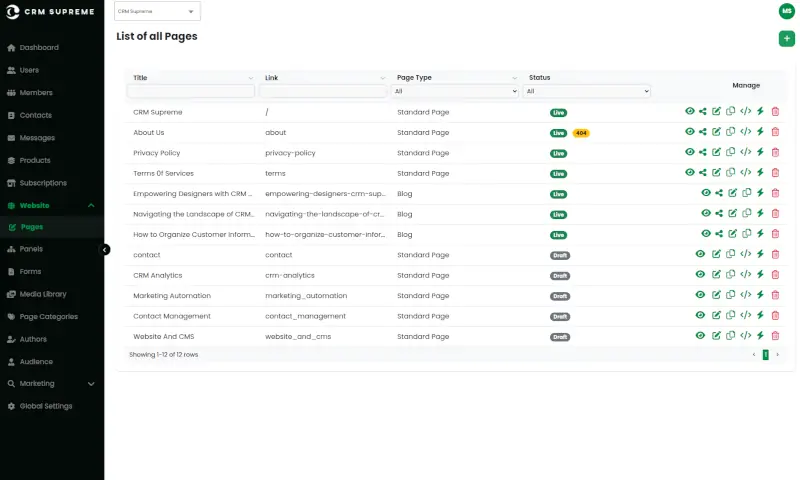800x480 pixels.
Task: Duplicate the CRM Supreme page
Action: point(731,111)
